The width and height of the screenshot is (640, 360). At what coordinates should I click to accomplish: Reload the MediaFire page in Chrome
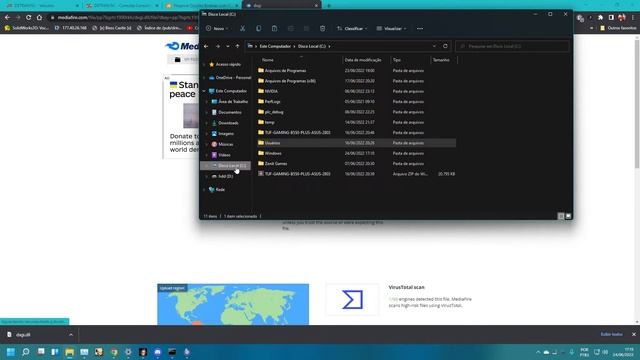click(x=28, y=18)
